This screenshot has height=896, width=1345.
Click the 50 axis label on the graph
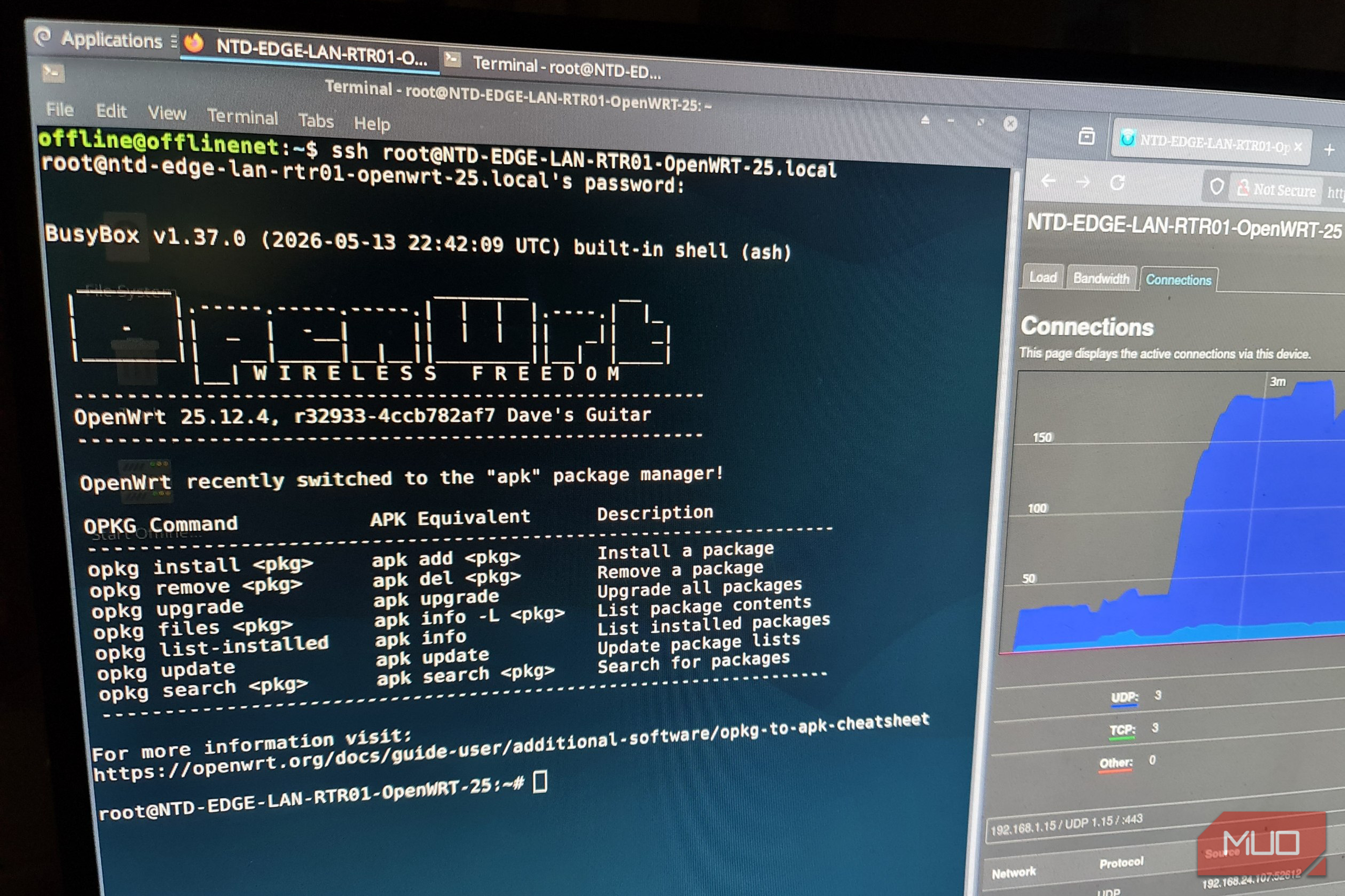tap(1029, 578)
